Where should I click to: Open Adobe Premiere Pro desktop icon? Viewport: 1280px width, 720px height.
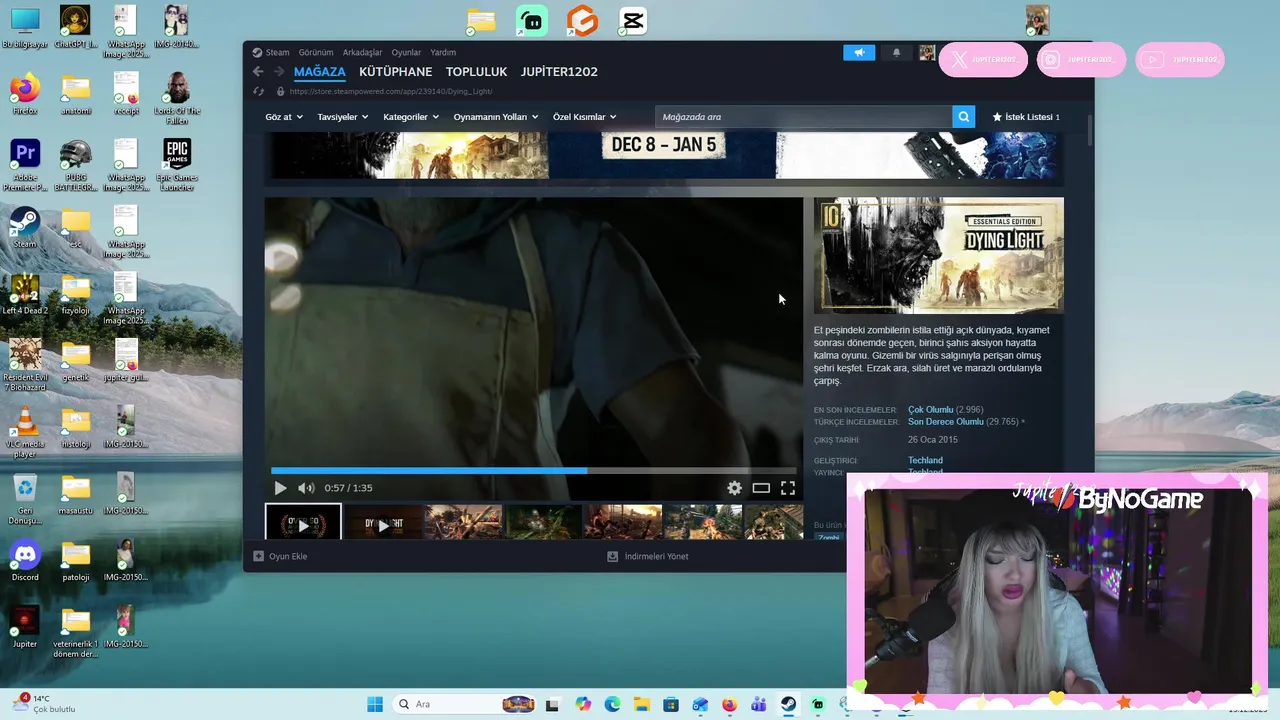click(25, 165)
